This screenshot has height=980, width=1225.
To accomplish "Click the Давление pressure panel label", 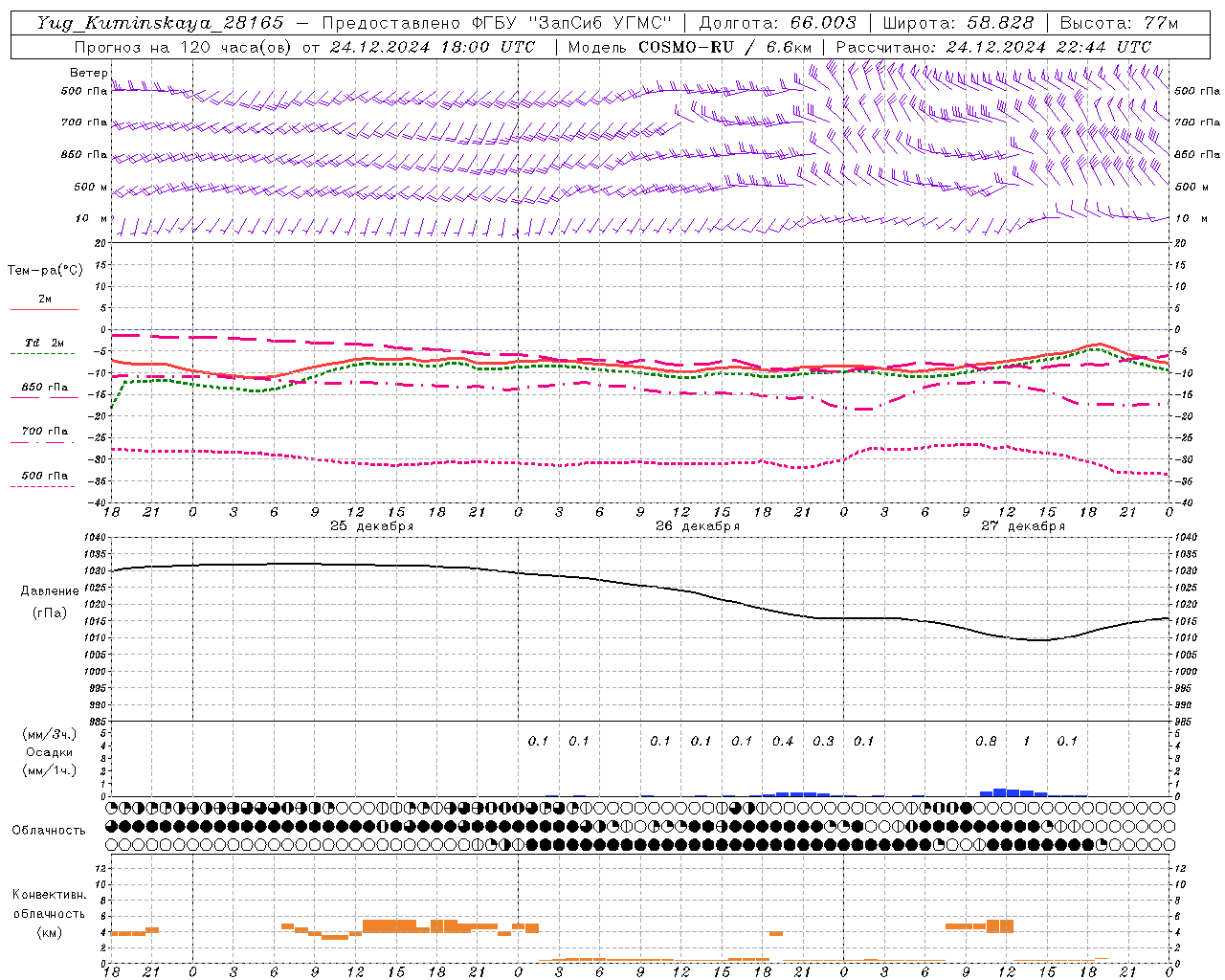I will [x=50, y=591].
